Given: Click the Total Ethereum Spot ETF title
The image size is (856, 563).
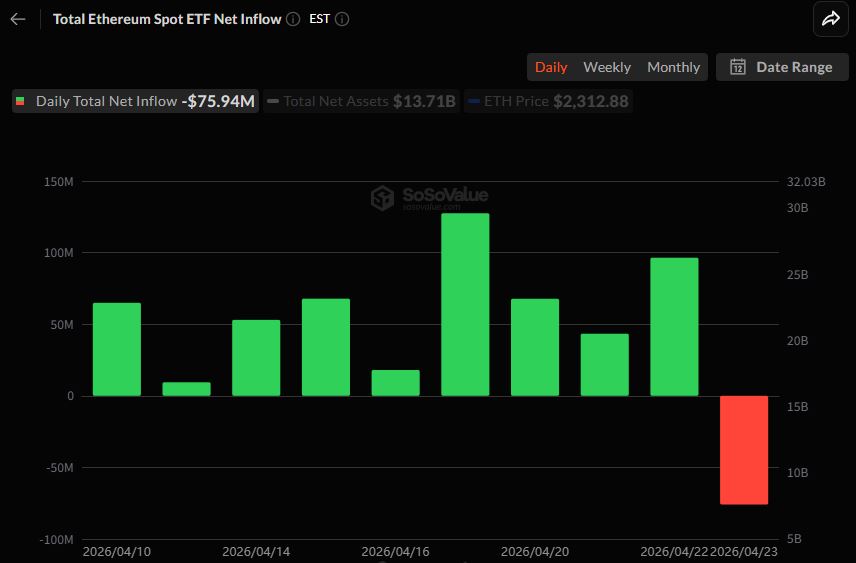Looking at the screenshot, I should 166,19.
